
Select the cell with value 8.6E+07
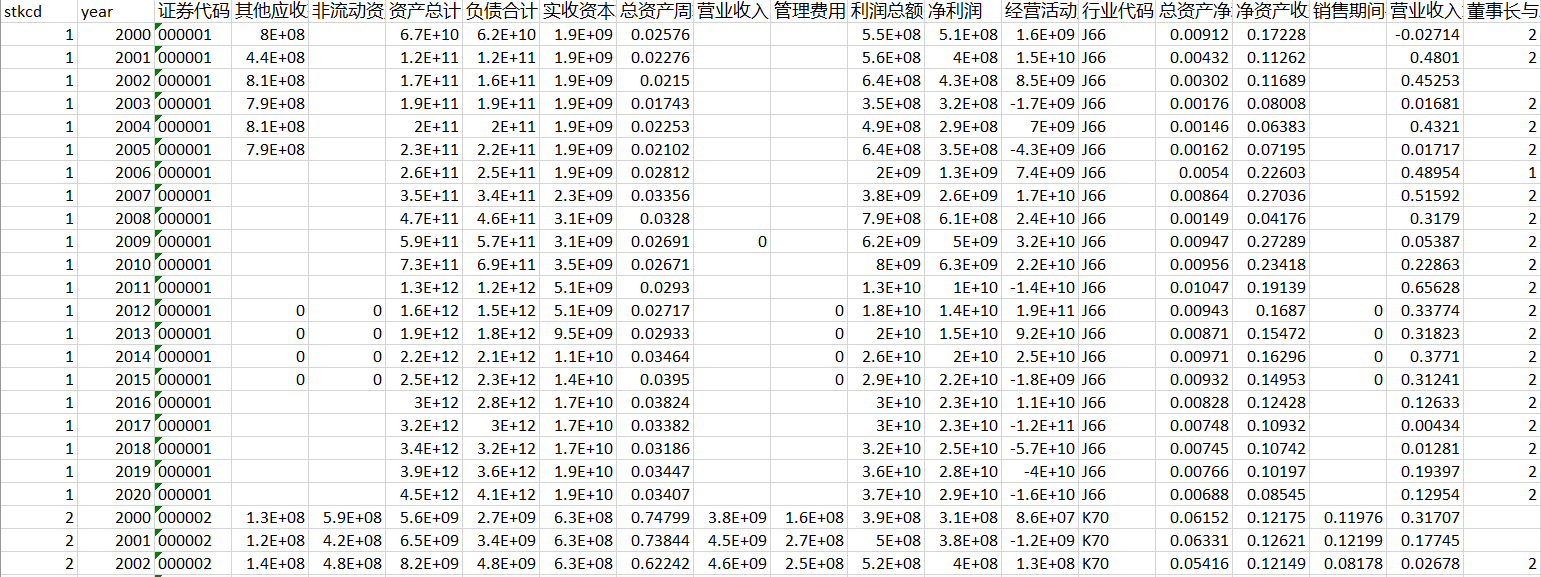pyautogui.click(x=1040, y=518)
